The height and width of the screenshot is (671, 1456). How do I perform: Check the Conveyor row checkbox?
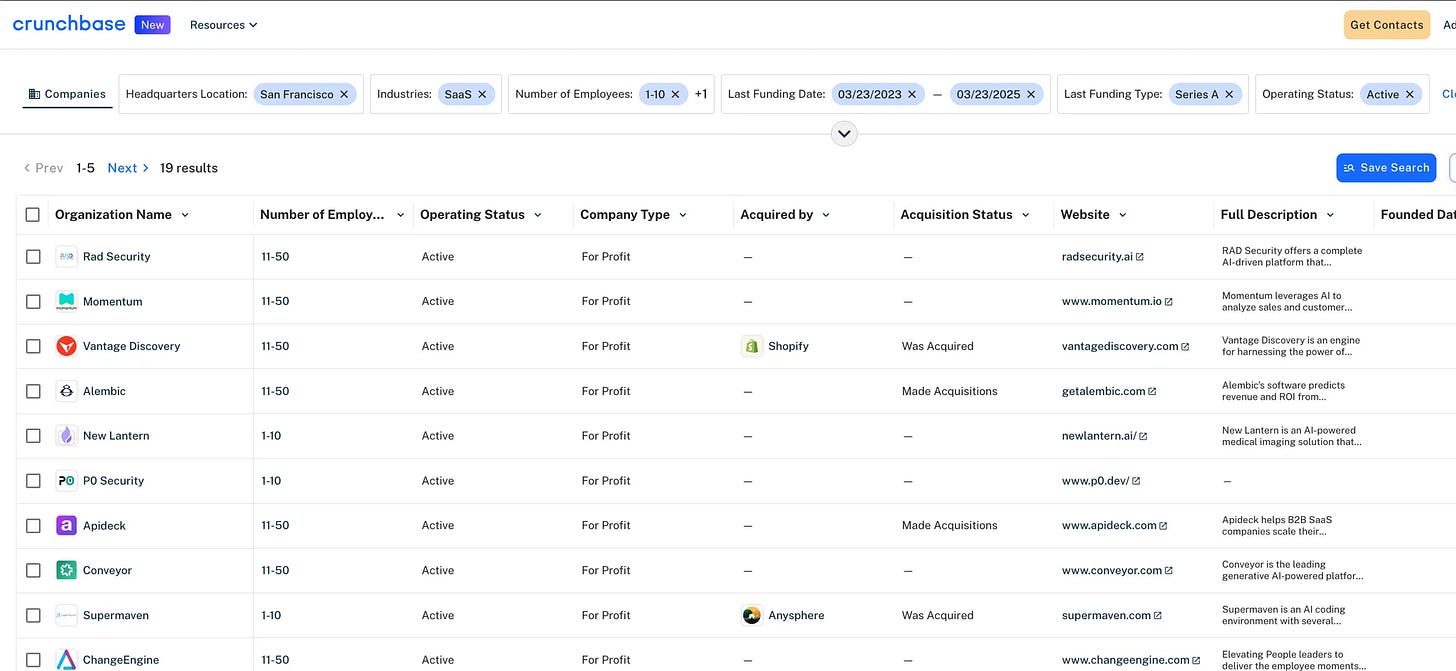[33, 570]
